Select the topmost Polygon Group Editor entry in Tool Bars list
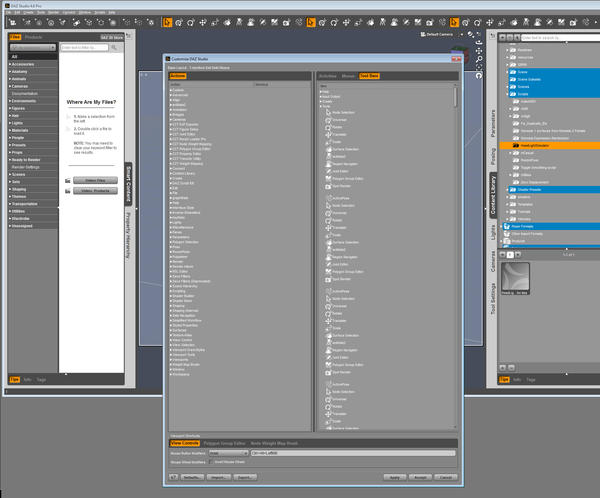Viewport: 600px width, 498px height. point(344,179)
